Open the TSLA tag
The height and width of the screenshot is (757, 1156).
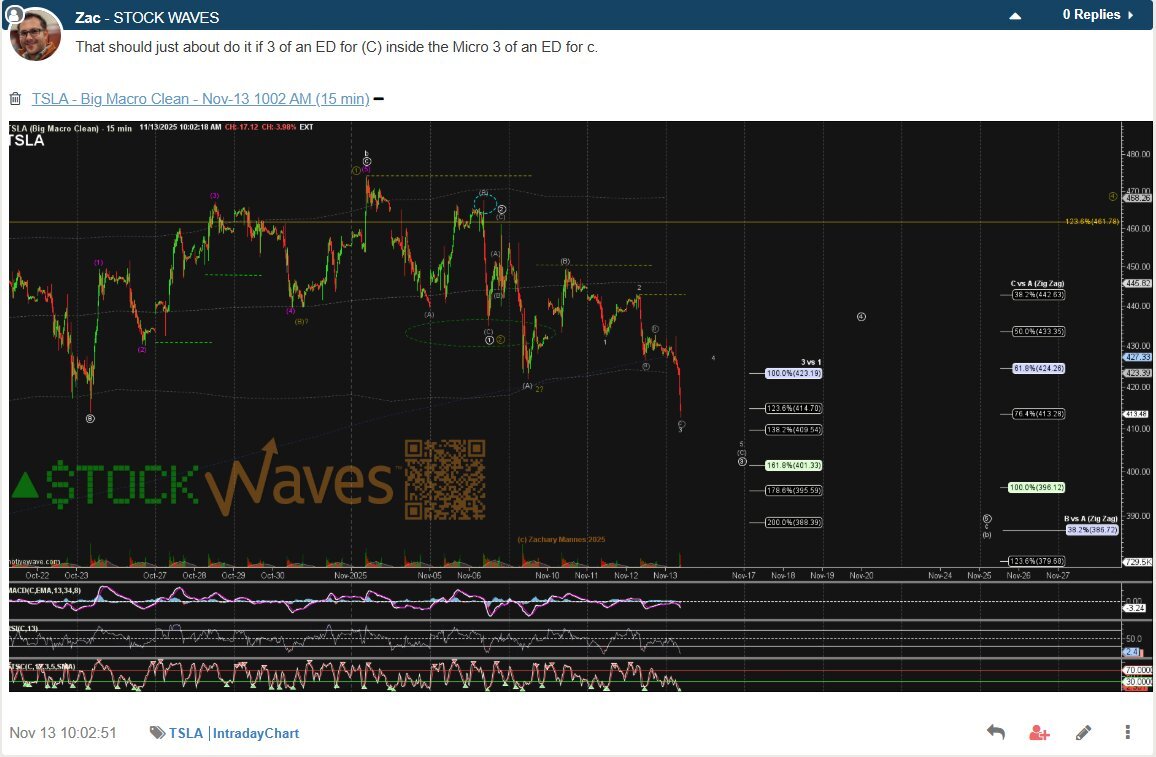point(185,733)
